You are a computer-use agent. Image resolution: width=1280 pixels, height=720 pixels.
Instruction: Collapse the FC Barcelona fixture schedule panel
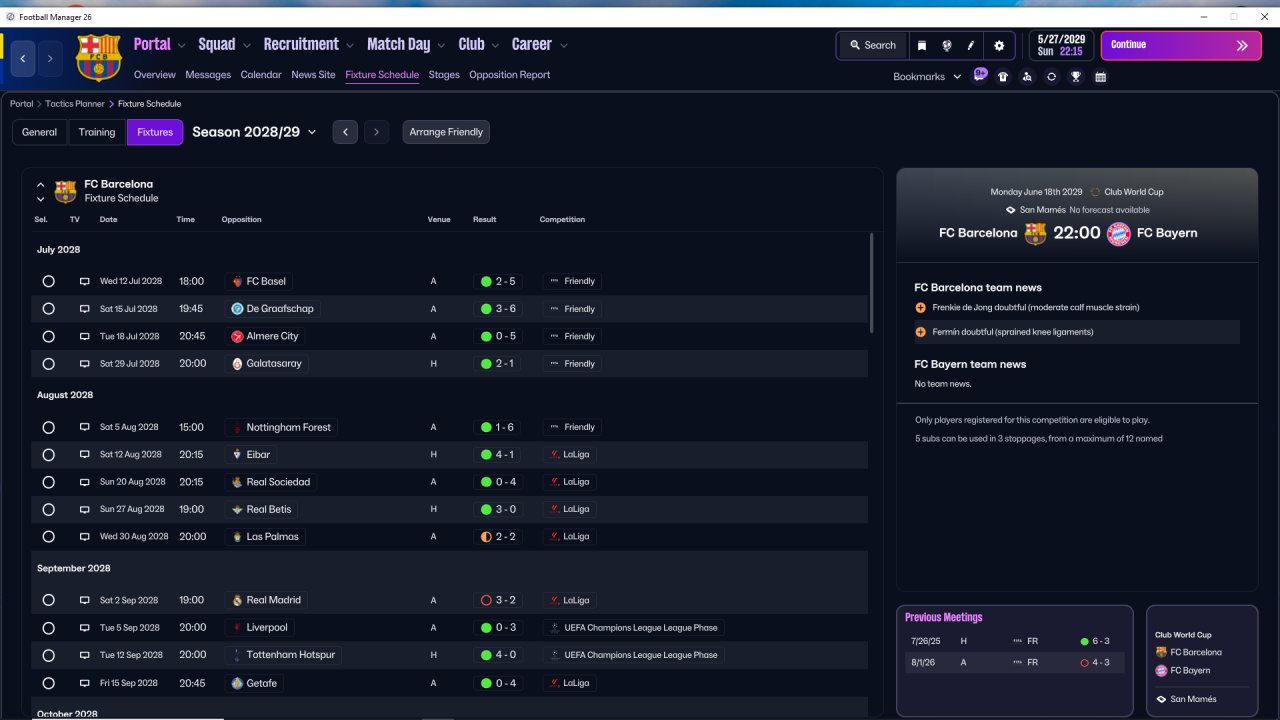40,185
